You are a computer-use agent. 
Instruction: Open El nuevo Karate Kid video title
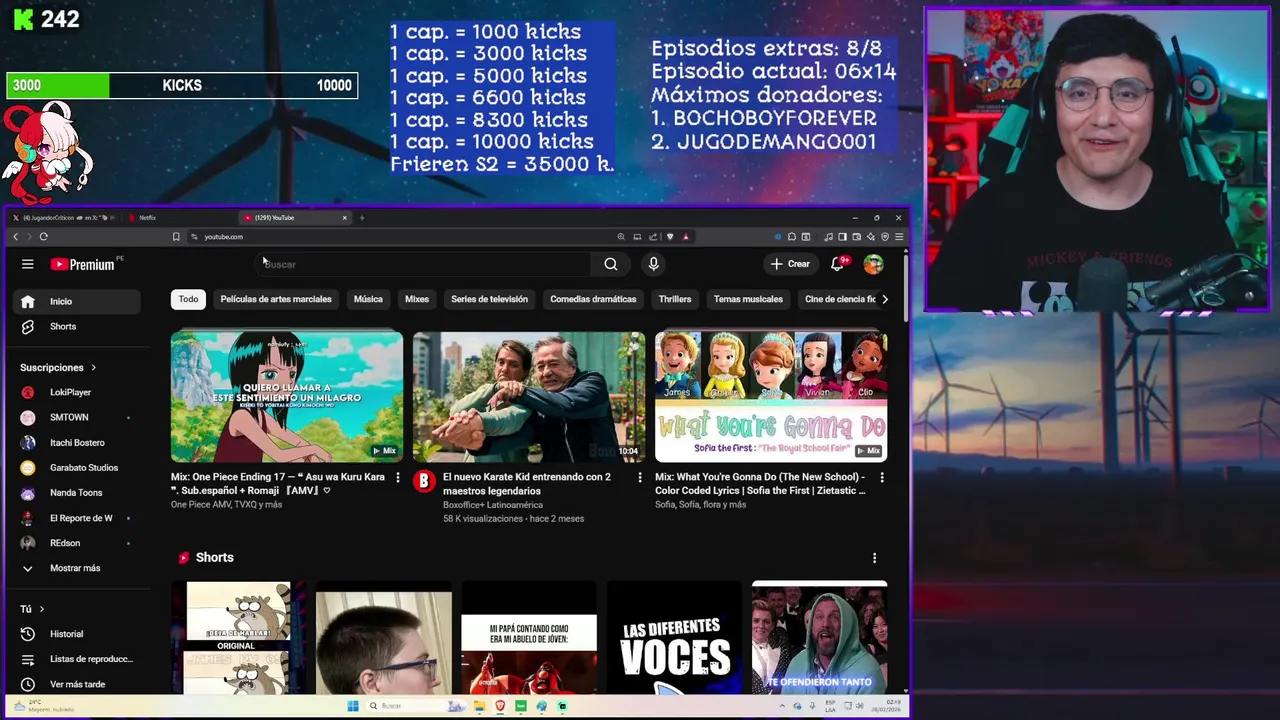click(527, 484)
